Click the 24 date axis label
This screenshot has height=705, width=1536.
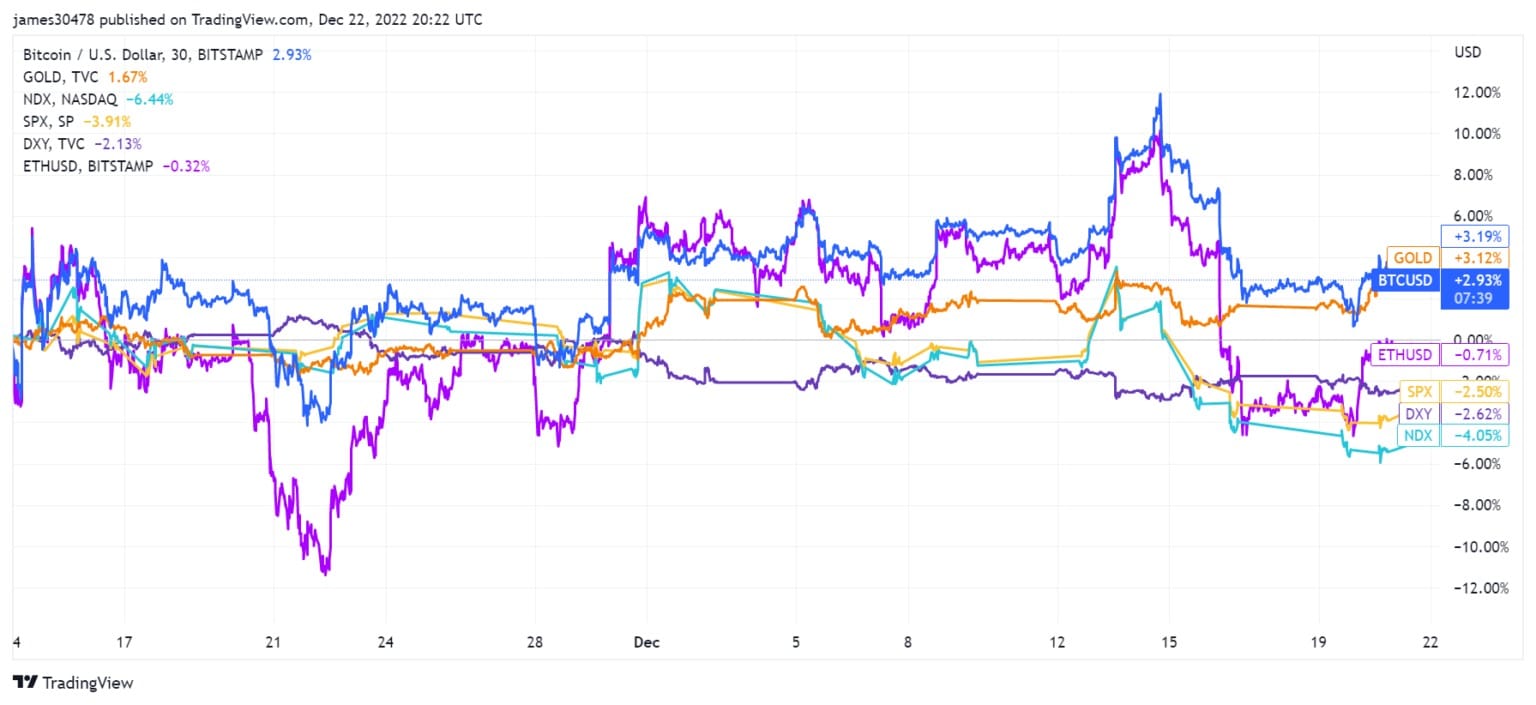(x=387, y=642)
